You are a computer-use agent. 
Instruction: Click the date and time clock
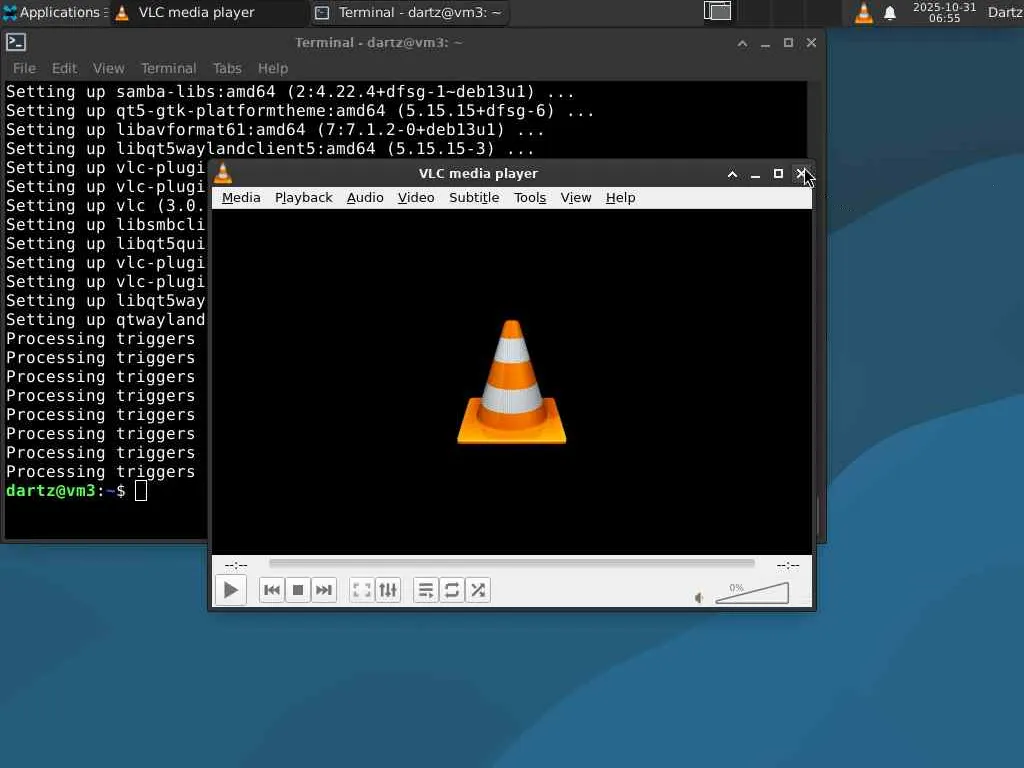(x=944, y=12)
